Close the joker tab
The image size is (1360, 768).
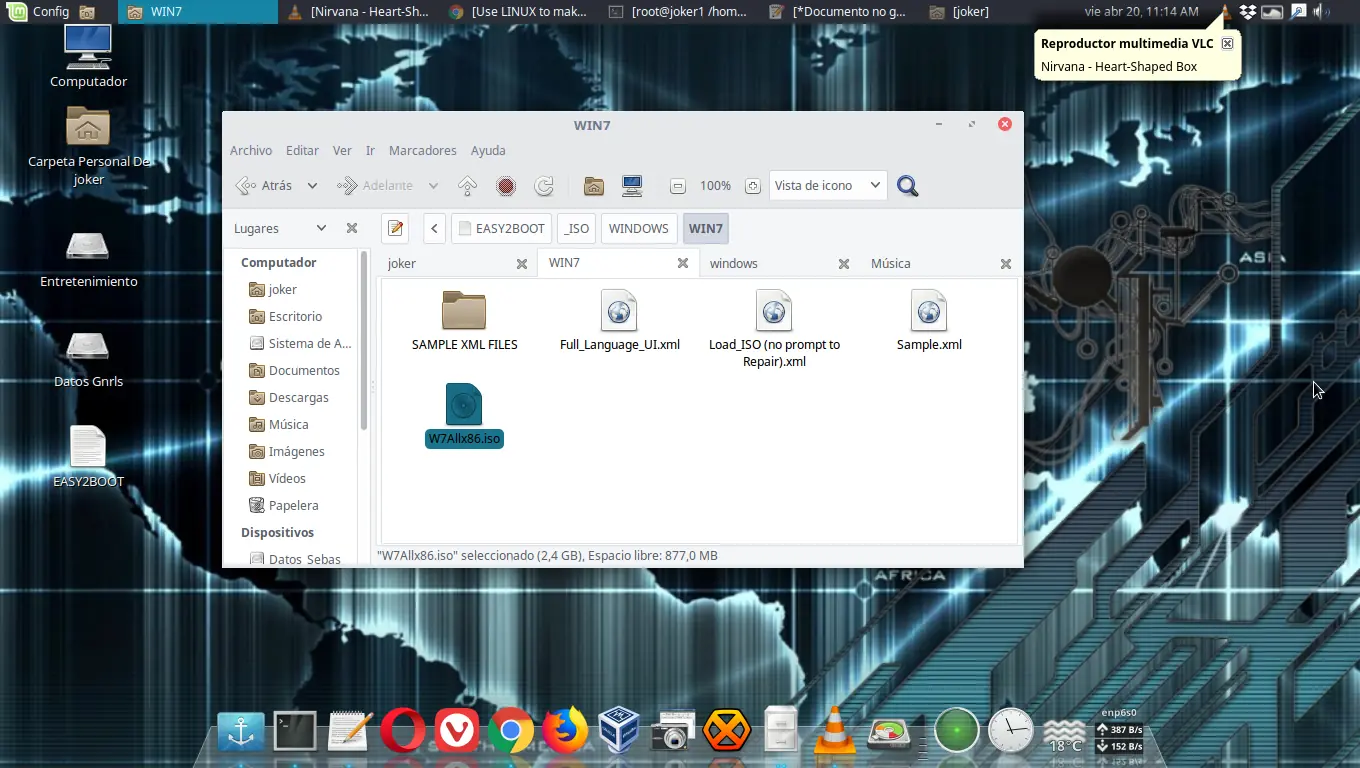tap(521, 264)
